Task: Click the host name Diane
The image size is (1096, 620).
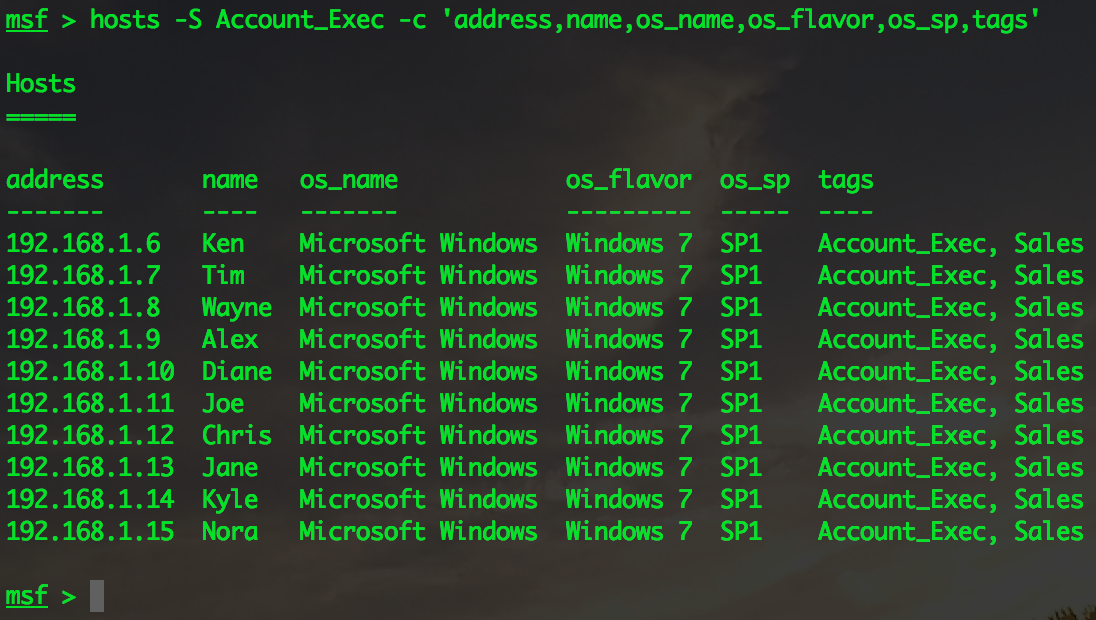Action: coord(236,371)
